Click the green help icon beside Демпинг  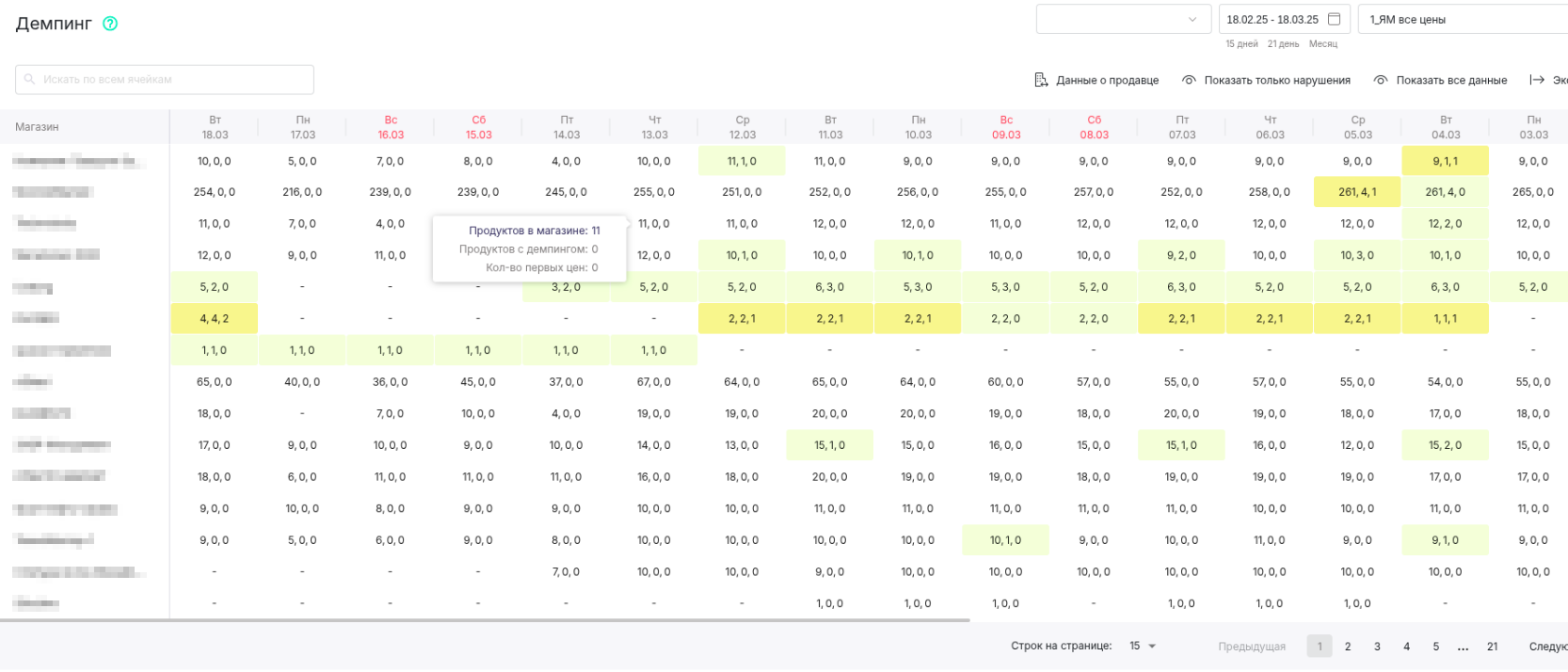pos(110,24)
